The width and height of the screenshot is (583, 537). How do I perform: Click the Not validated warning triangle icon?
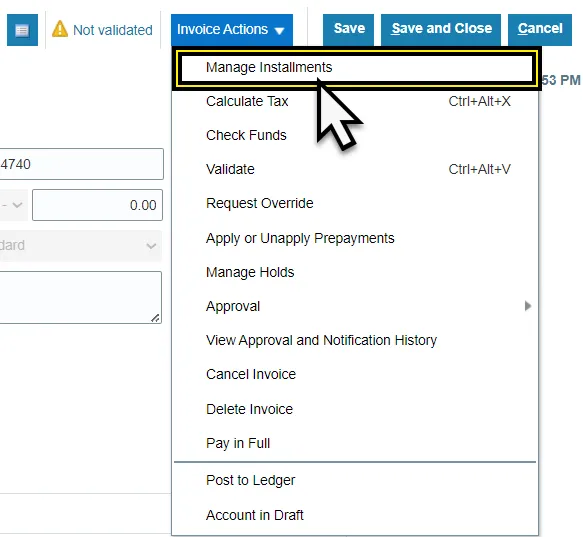click(60, 29)
